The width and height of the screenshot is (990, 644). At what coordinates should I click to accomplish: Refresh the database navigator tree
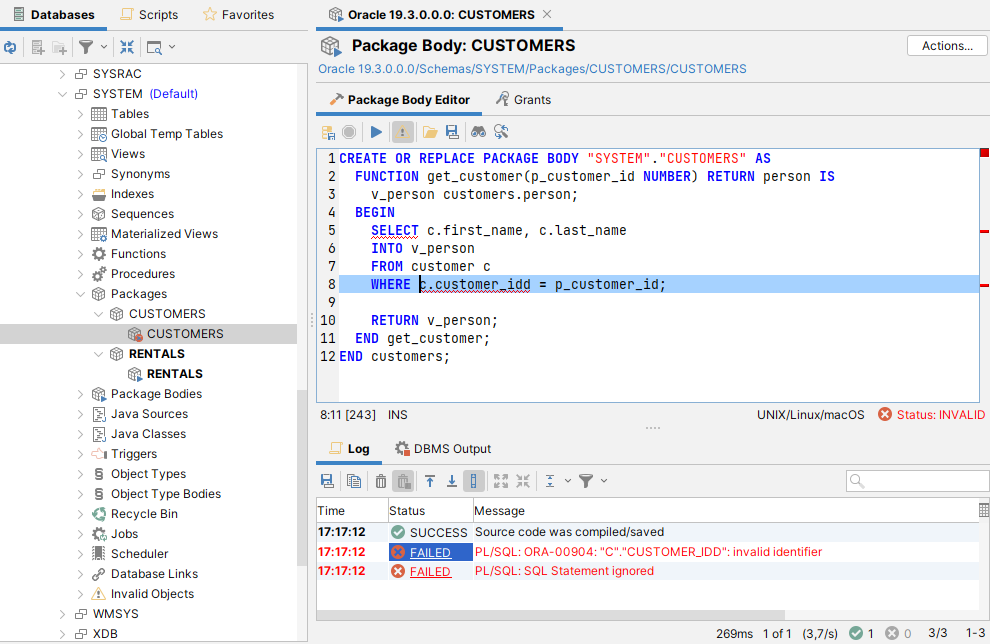click(x=11, y=46)
